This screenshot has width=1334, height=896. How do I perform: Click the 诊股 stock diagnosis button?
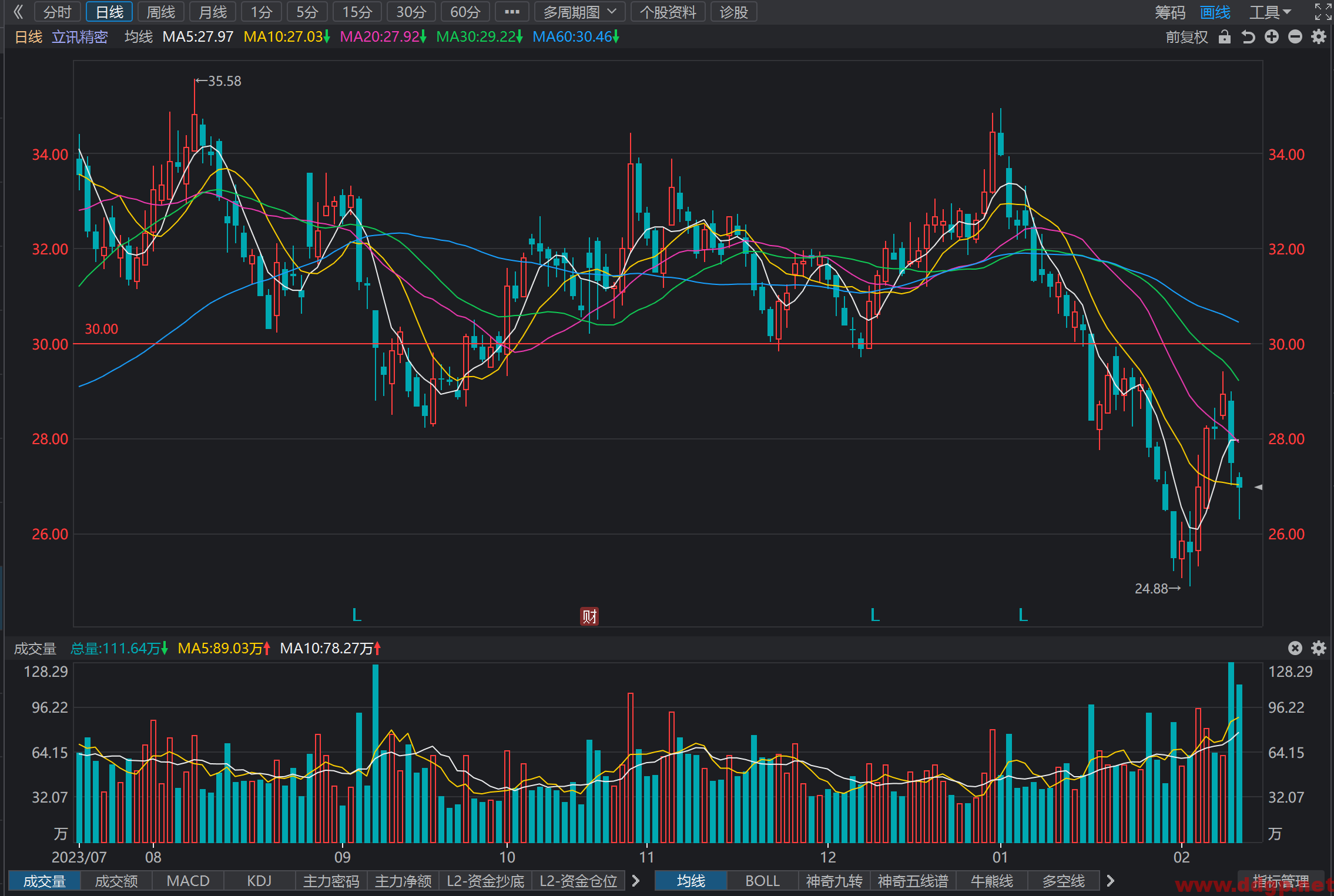pos(734,12)
